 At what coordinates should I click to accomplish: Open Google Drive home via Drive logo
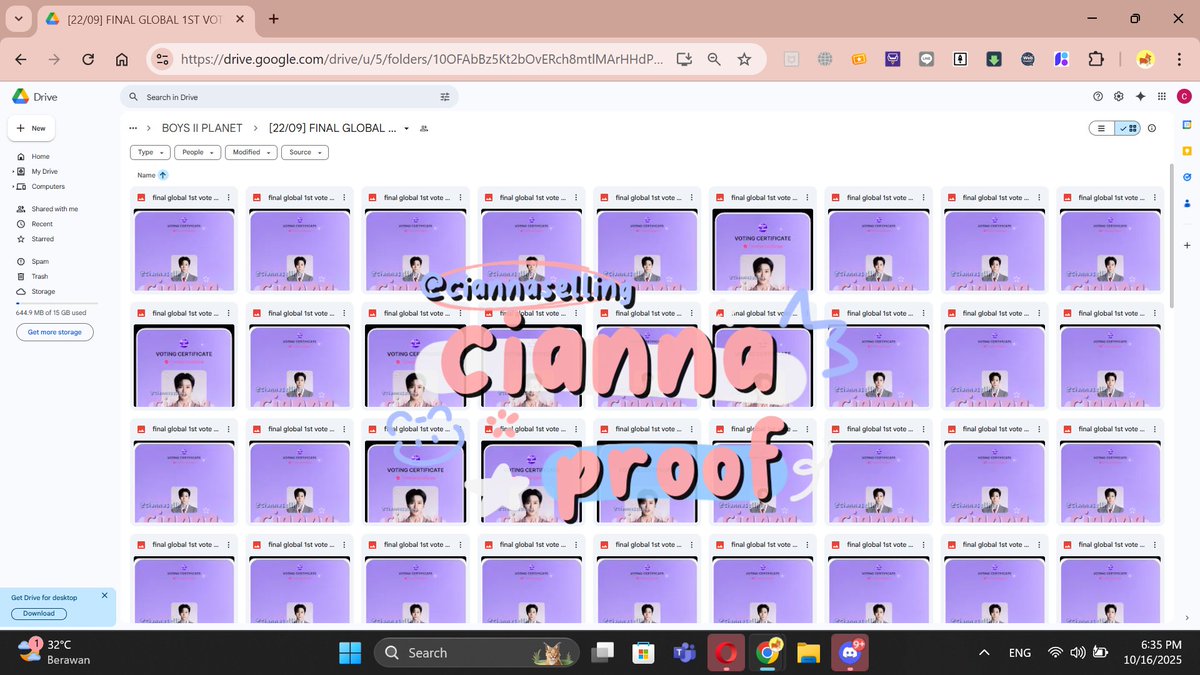(x=35, y=97)
